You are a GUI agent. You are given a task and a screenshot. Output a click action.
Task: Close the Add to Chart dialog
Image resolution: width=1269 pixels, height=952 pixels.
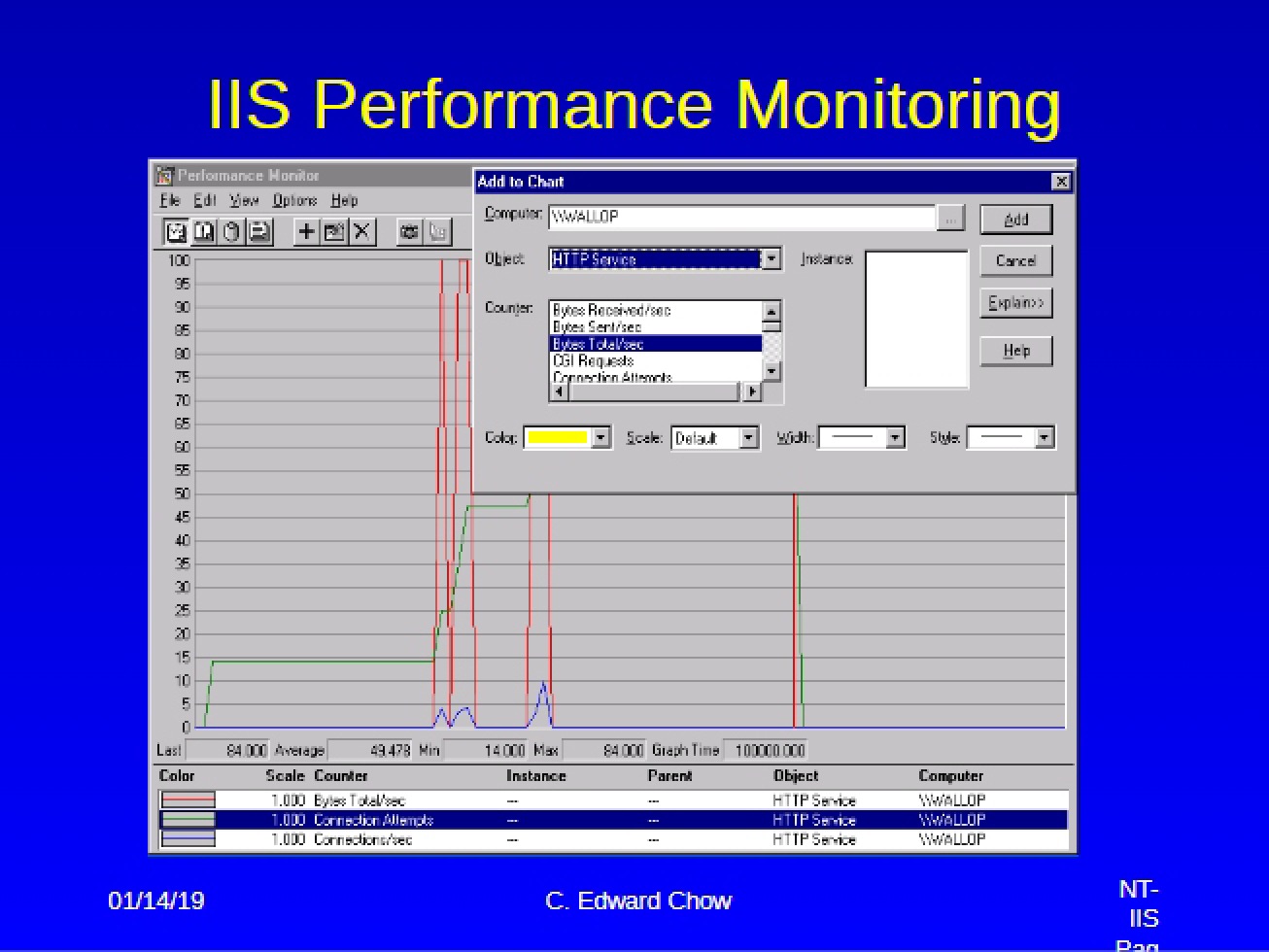pos(1061,182)
